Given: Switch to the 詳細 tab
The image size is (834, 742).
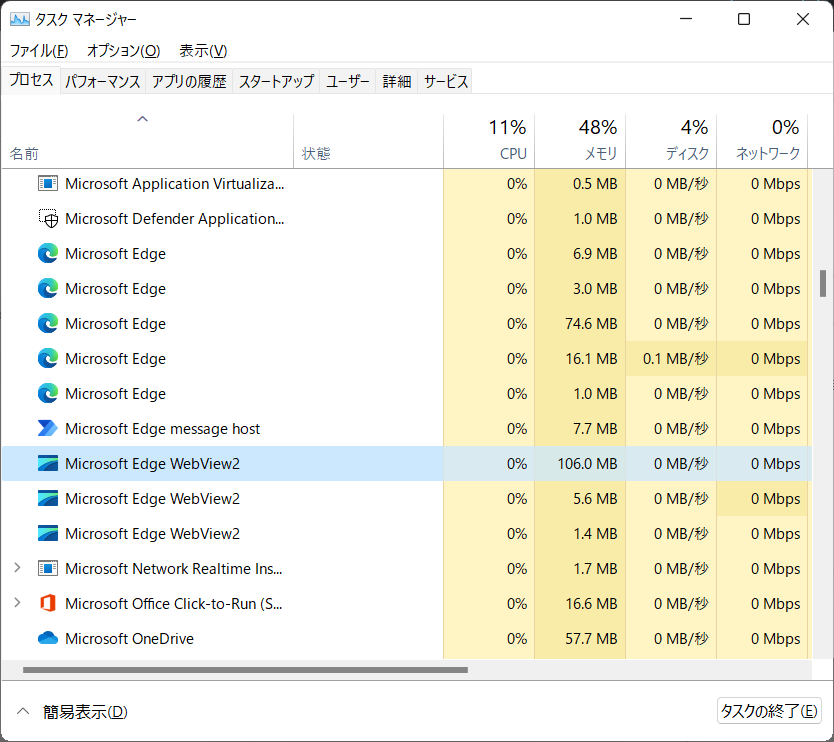Looking at the screenshot, I should pyautogui.click(x=397, y=81).
